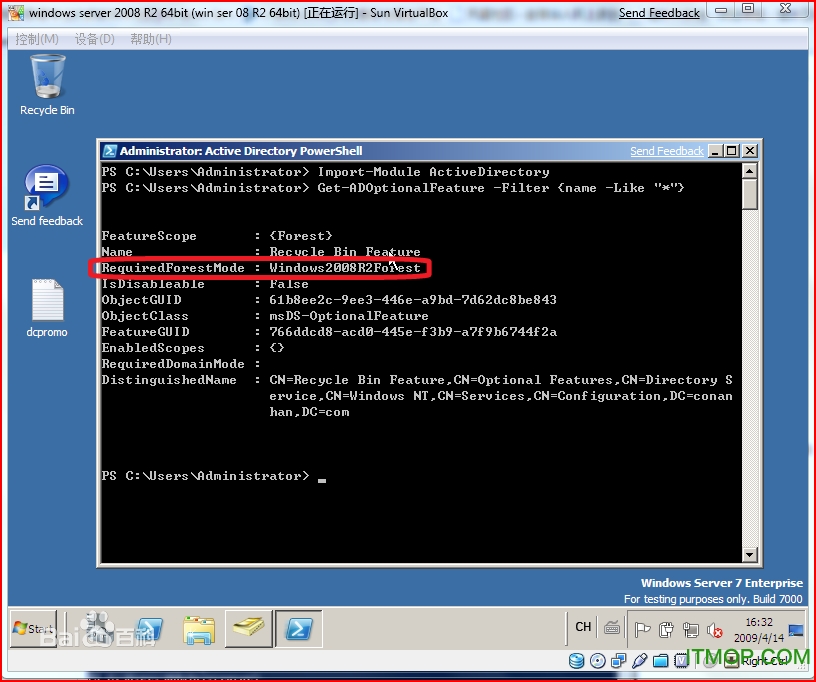Open the 控制(M) menu
The height and width of the screenshot is (682, 816).
click(37, 39)
